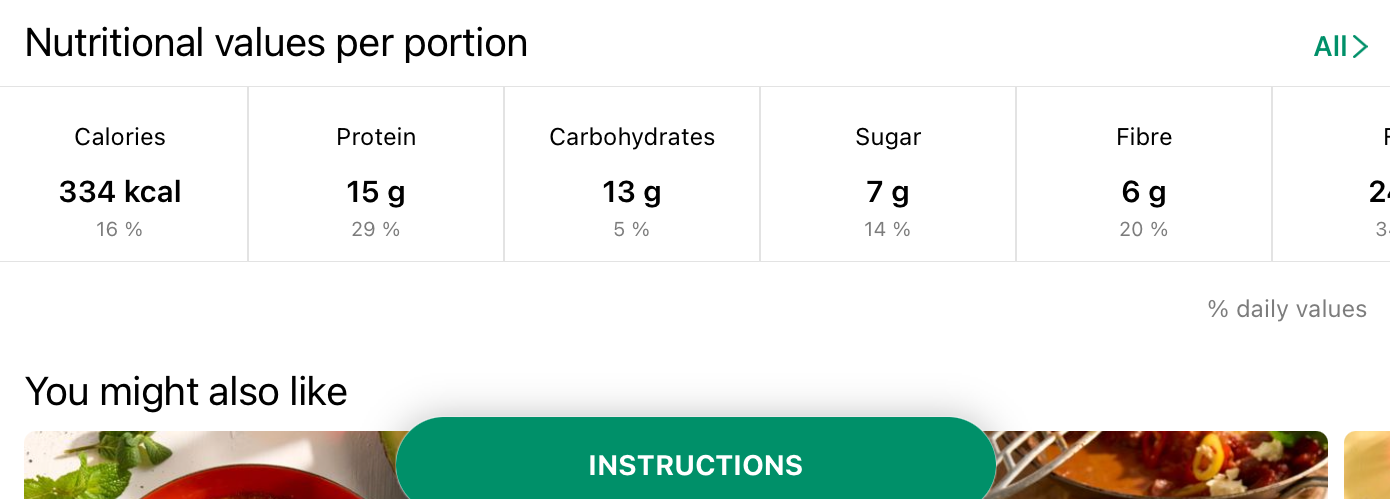The height and width of the screenshot is (499, 1390).
Task: Tap the Carbohydrates label
Action: pyautogui.click(x=632, y=137)
